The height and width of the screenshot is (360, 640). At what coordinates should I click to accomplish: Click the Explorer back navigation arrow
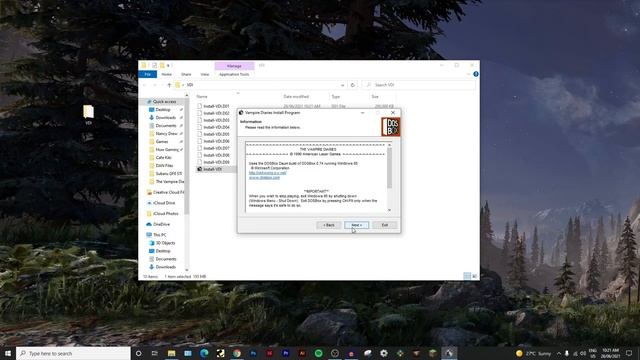tap(144, 85)
